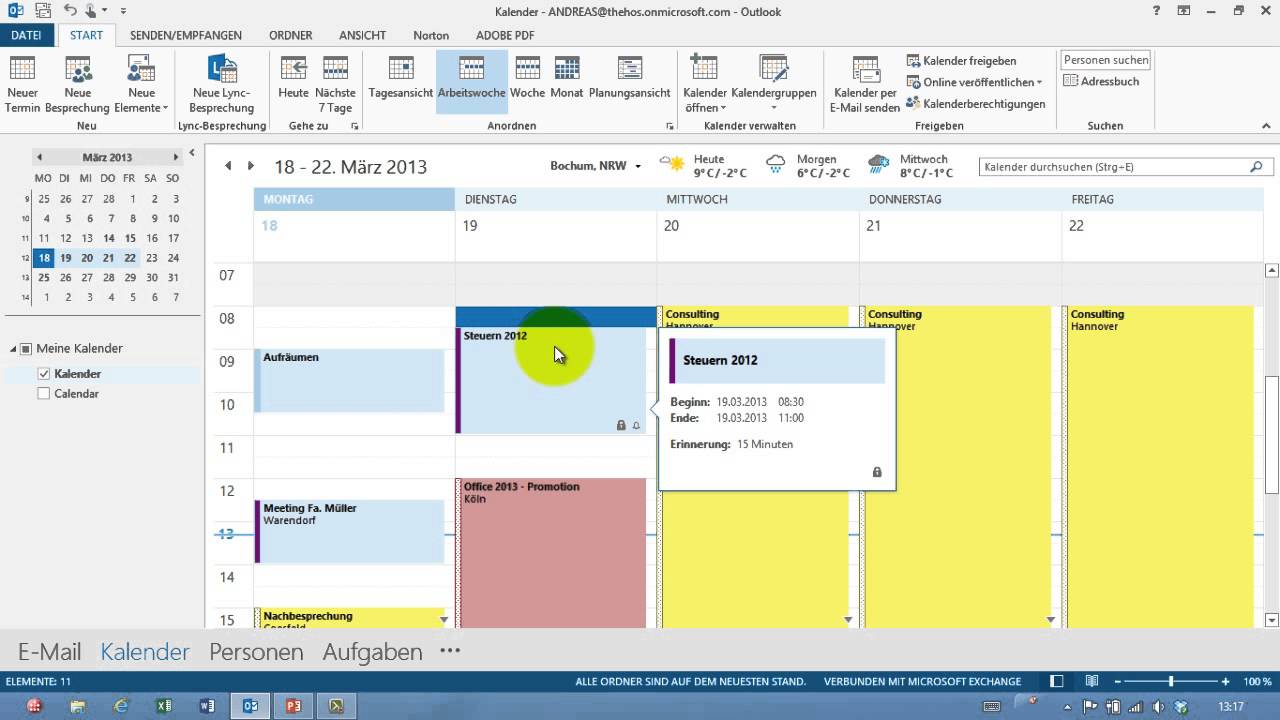
Task: Navigate to next week
Action: [250, 166]
